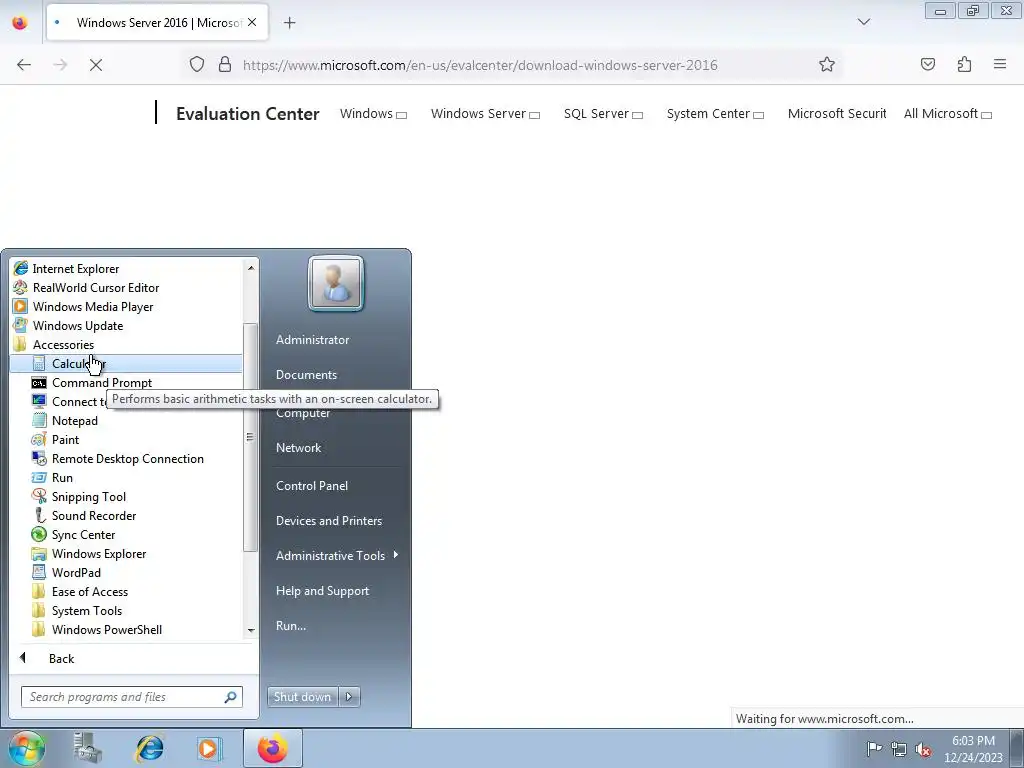Expand Administrative Tools submenu
The width and height of the screenshot is (1024, 768).
(336, 556)
